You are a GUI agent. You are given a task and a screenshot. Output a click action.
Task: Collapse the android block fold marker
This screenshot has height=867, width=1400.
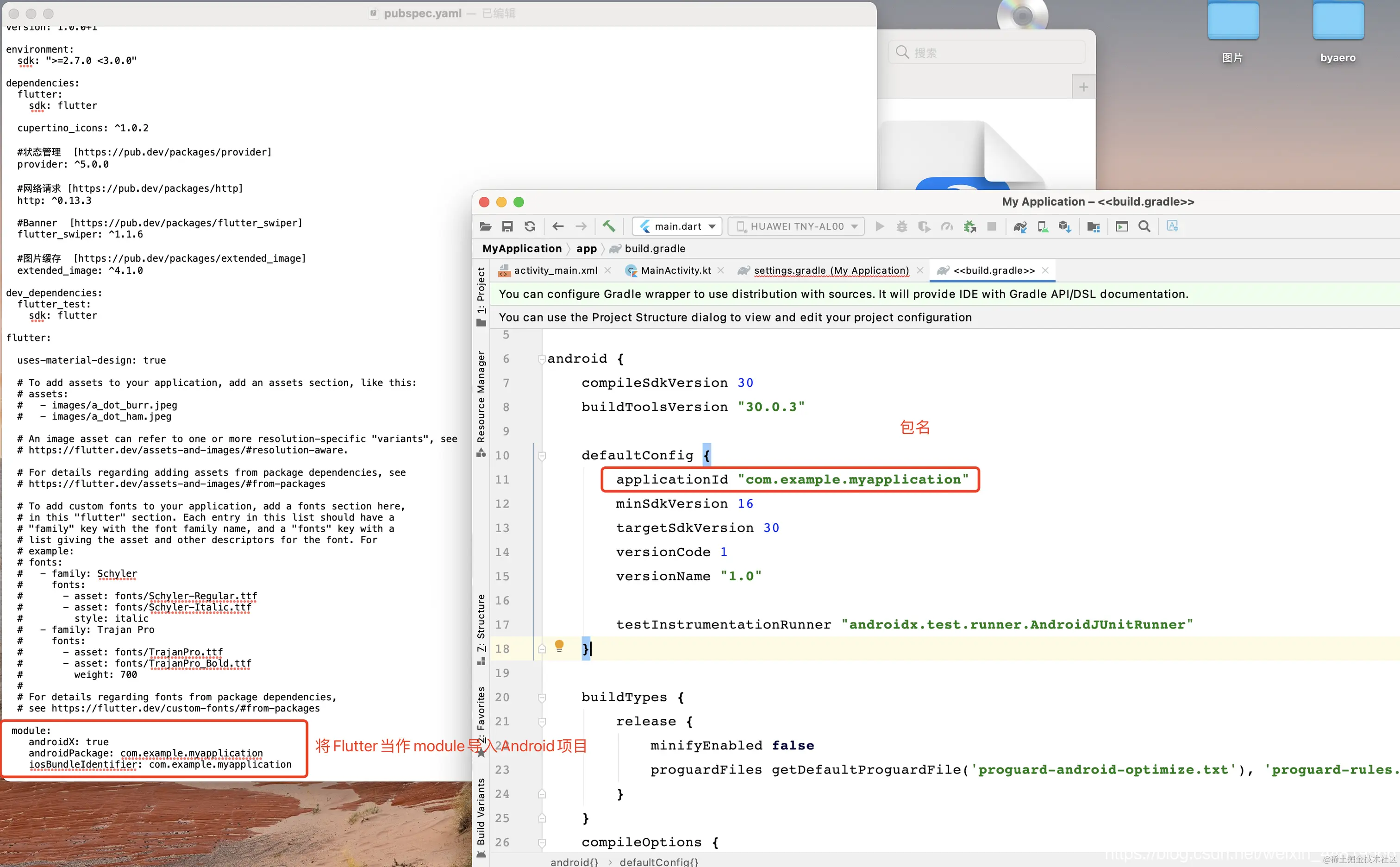click(542, 359)
